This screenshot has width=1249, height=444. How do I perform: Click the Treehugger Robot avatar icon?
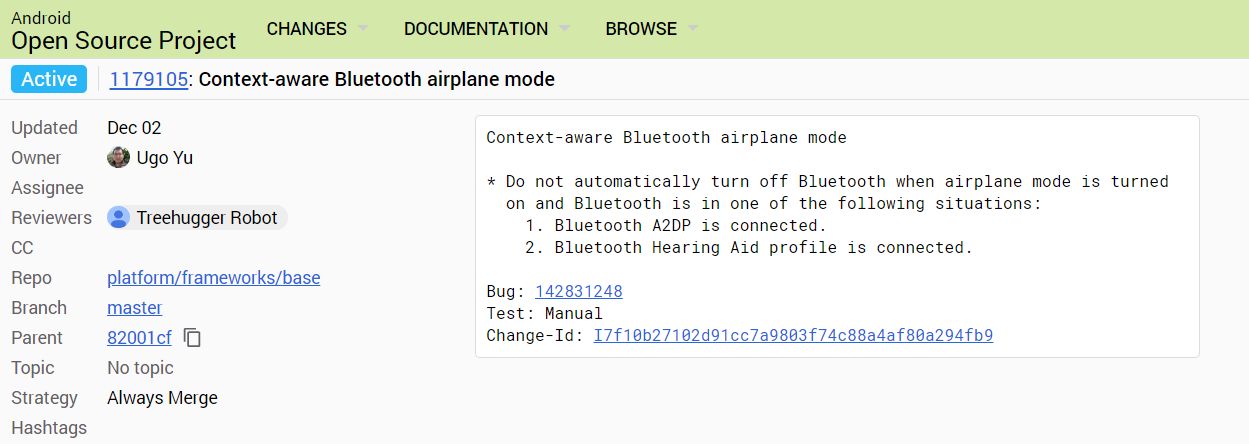coord(119,217)
